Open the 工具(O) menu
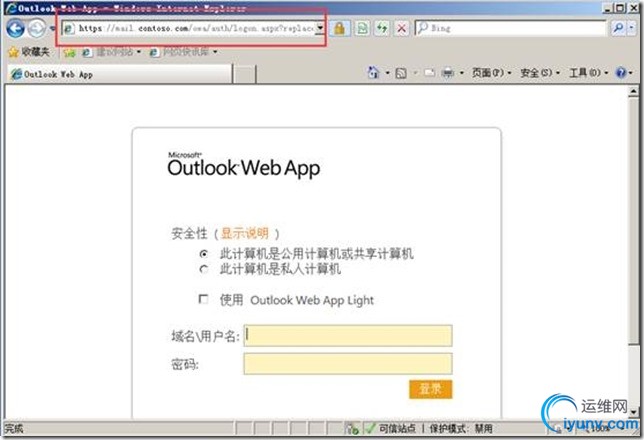The height and width of the screenshot is (440, 644). (589, 73)
